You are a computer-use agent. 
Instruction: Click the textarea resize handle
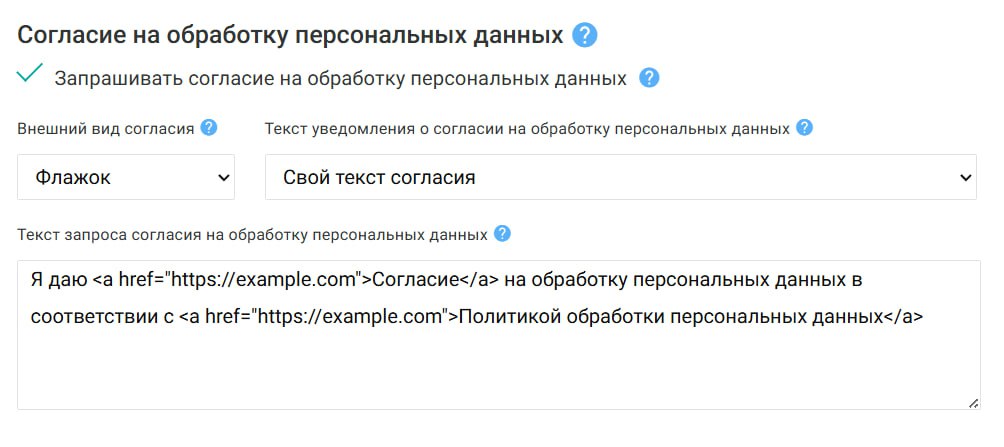[x=973, y=402]
